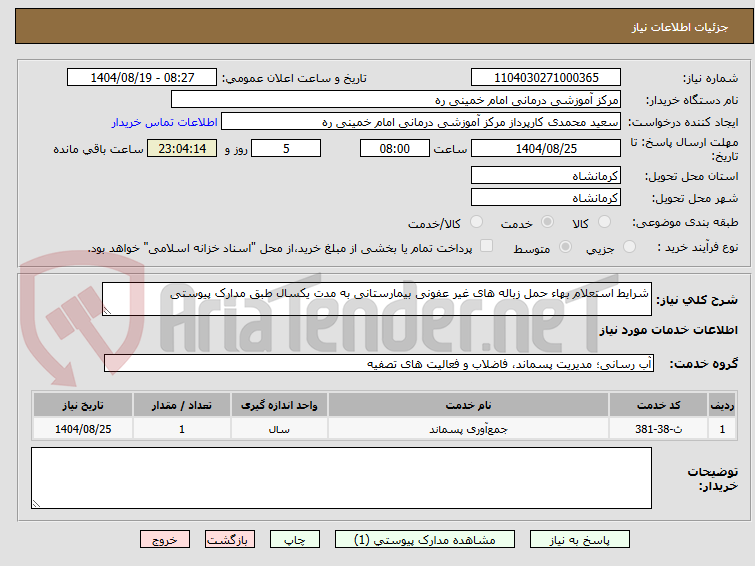The height and width of the screenshot is (566, 755).
Task: Click the request creator name field
Action: tap(421, 122)
